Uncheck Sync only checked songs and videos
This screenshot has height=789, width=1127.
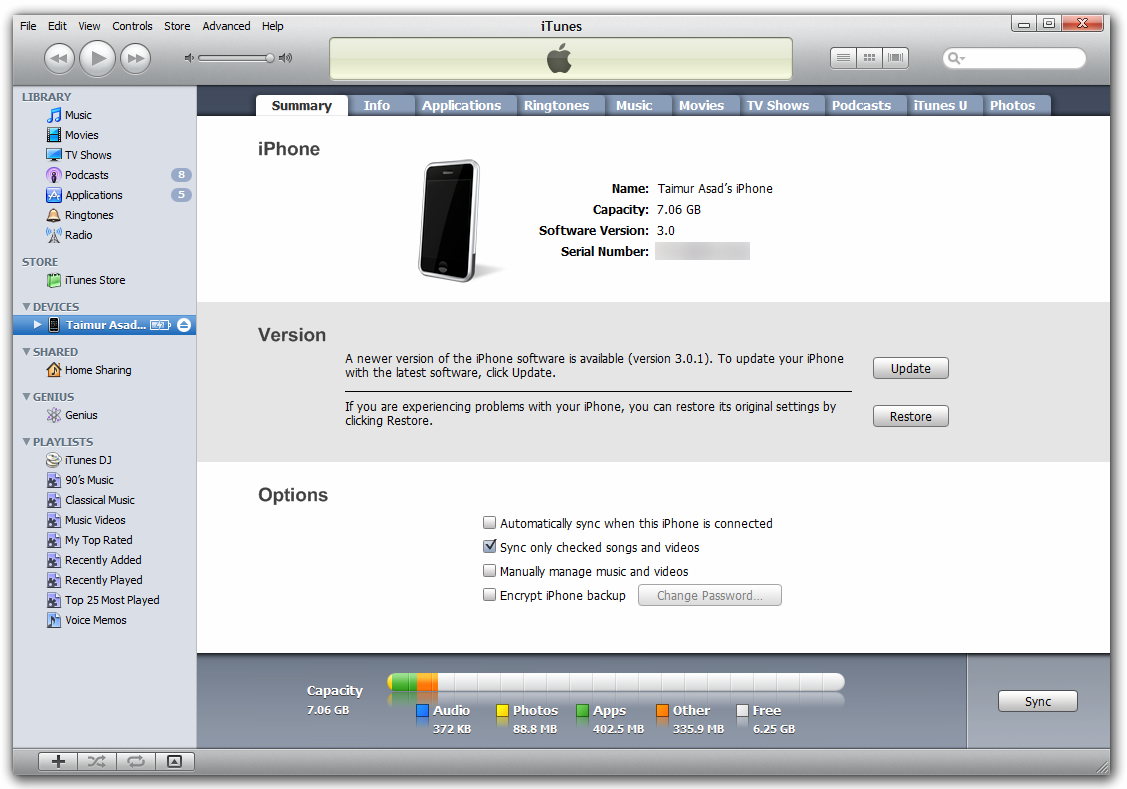489,547
